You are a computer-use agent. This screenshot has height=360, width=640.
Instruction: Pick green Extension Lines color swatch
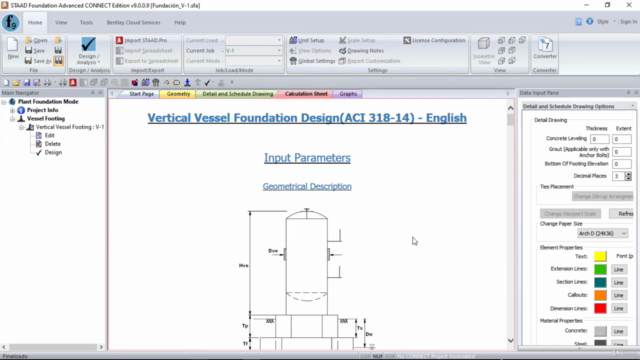pyautogui.click(x=600, y=269)
